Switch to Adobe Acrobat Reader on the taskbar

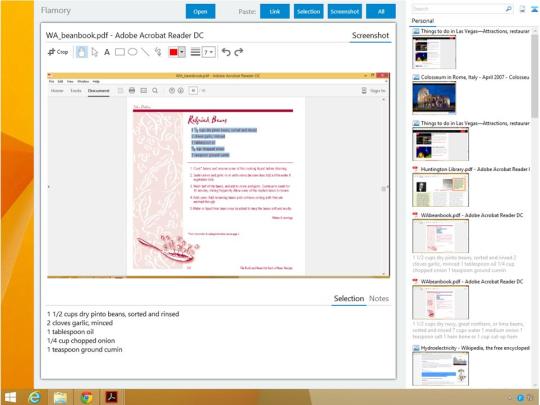click(x=112, y=397)
